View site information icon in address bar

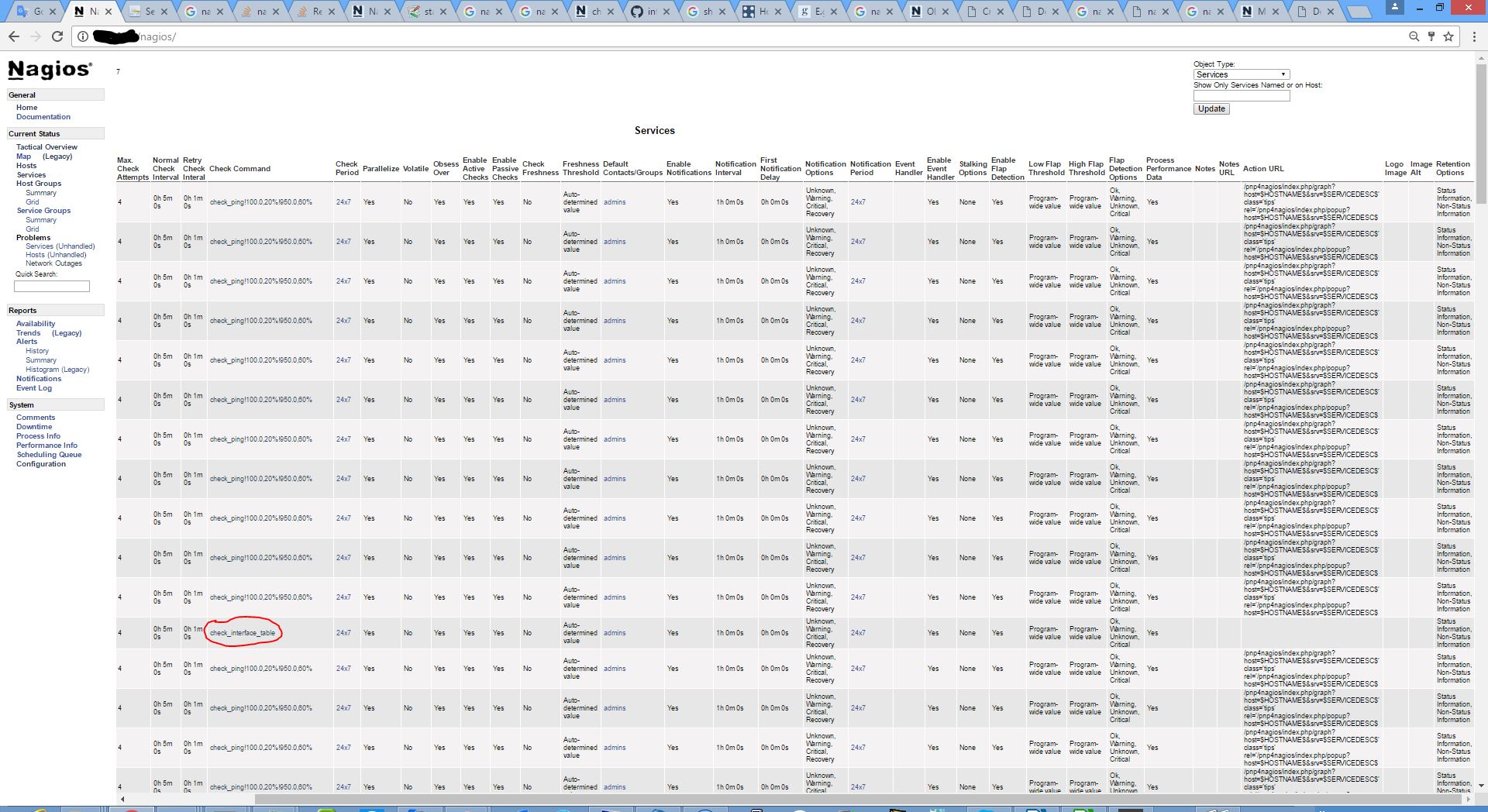click(x=83, y=36)
